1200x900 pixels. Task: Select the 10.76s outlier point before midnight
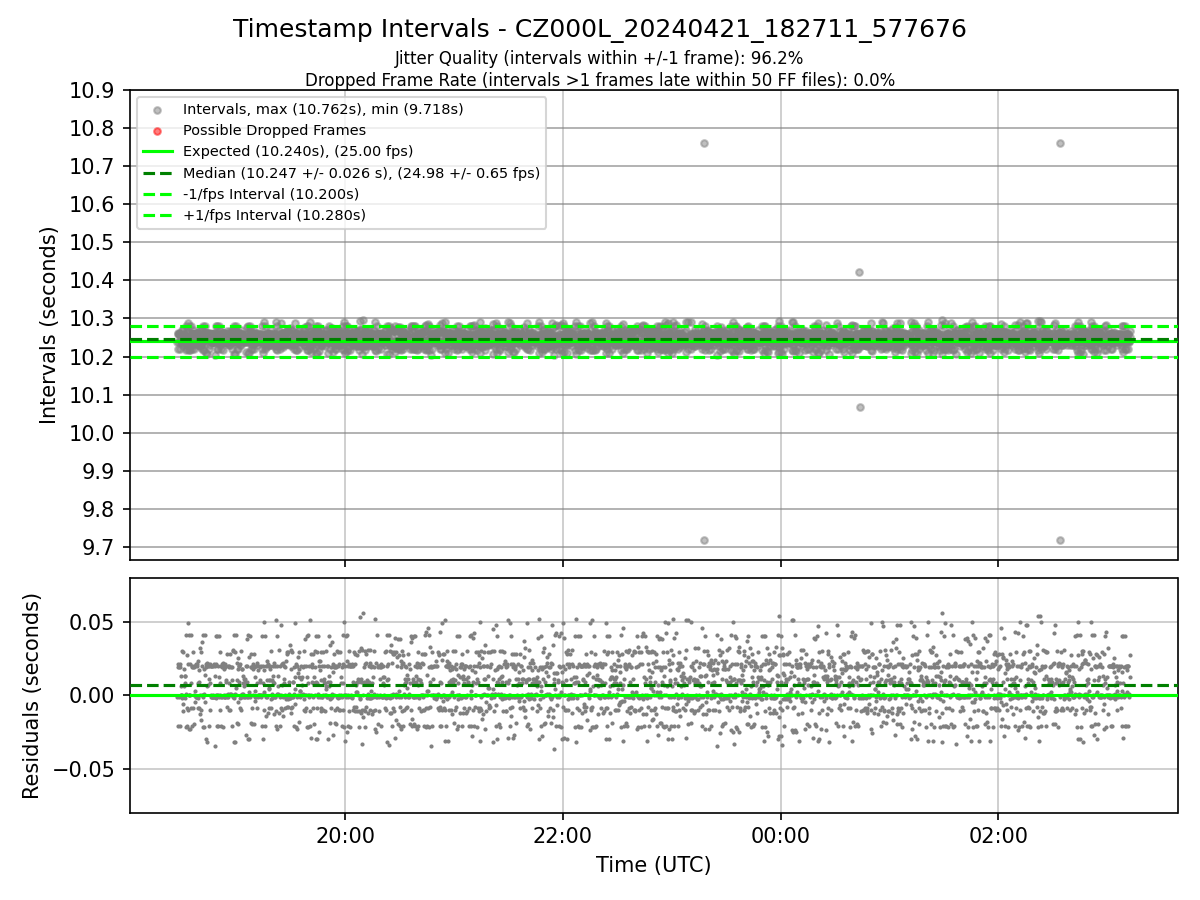tap(704, 143)
